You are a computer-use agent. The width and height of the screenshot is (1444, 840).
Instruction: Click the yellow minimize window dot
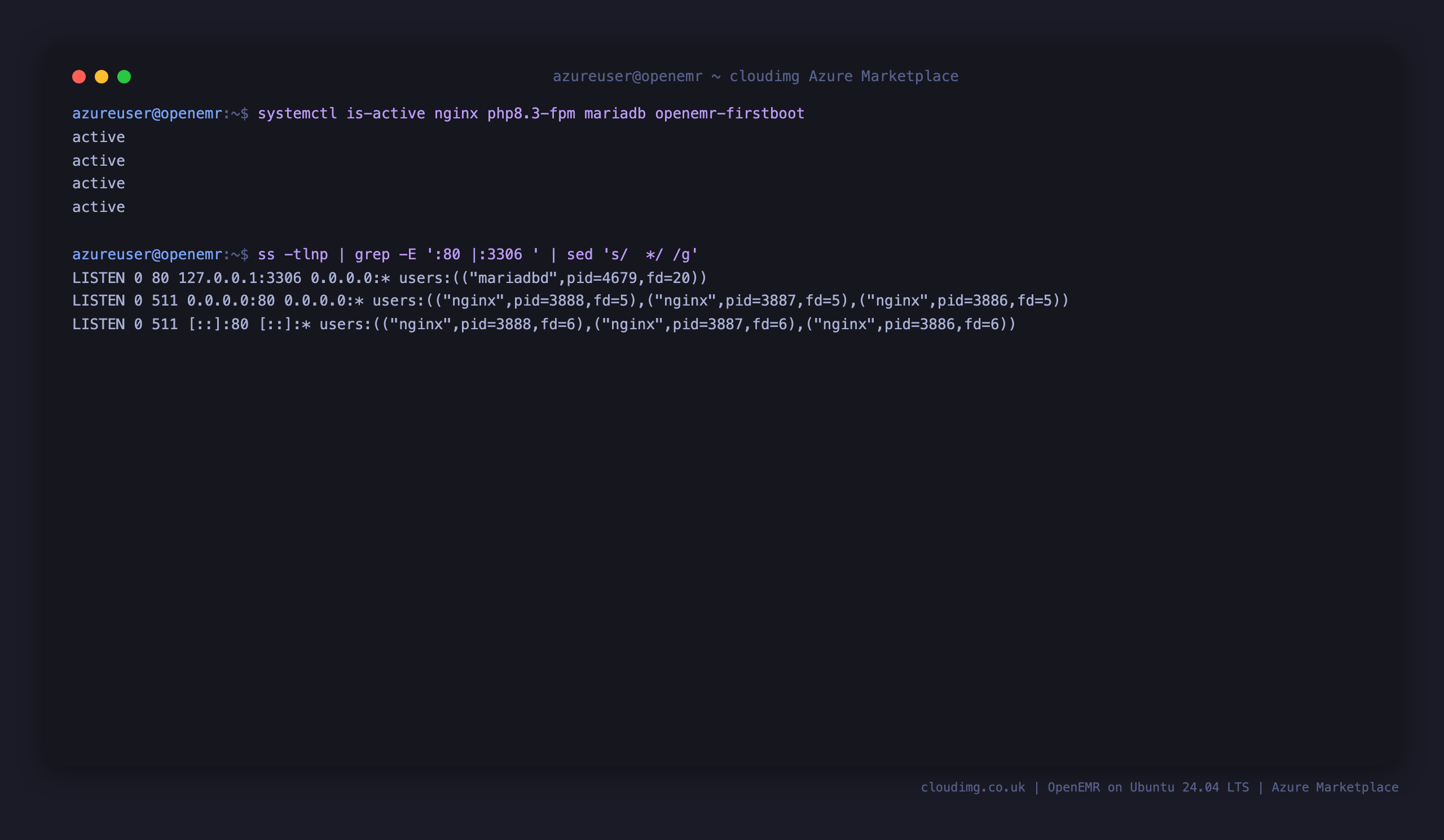pyautogui.click(x=102, y=77)
